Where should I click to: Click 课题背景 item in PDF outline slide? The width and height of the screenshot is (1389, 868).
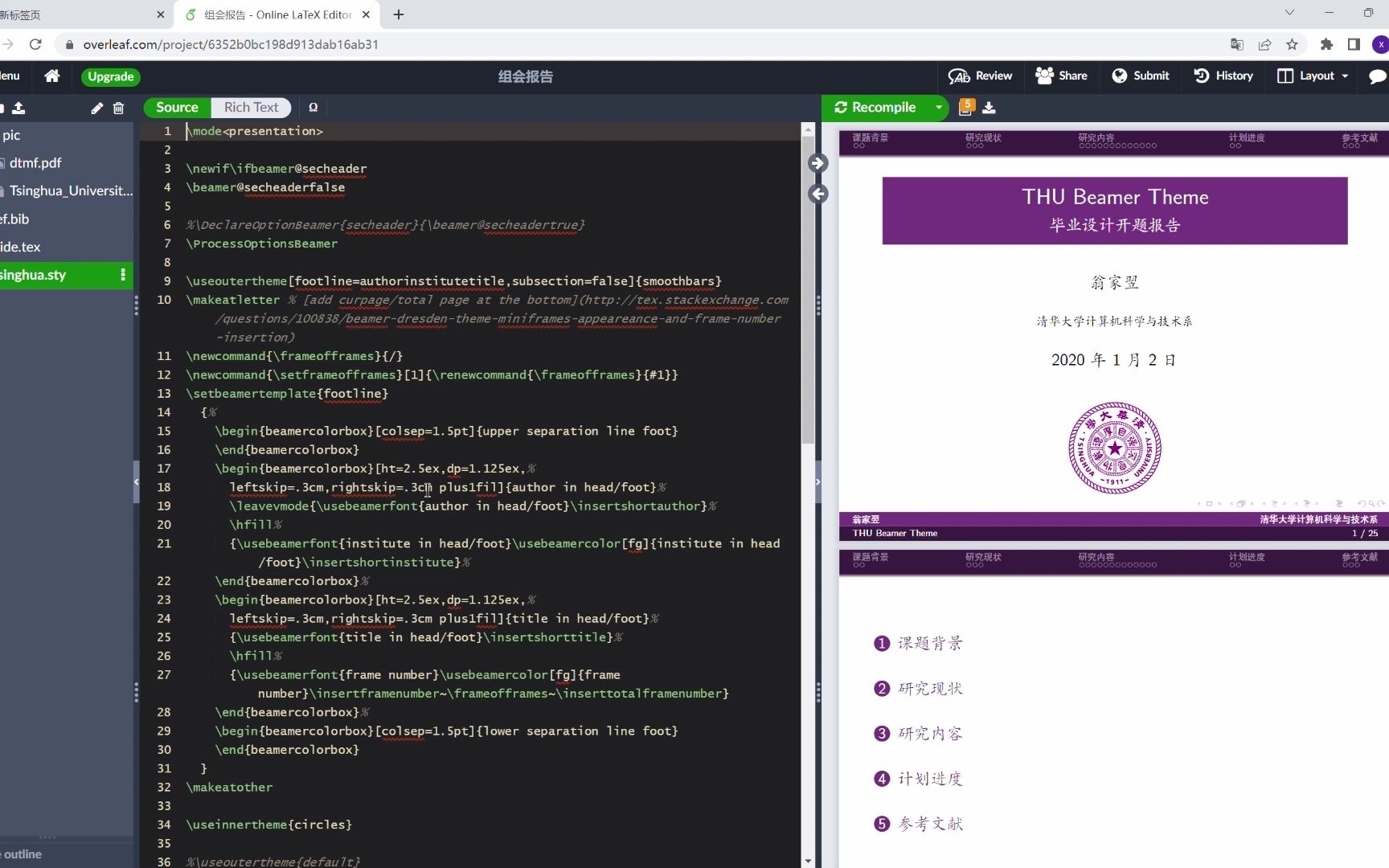pyautogui.click(x=930, y=643)
